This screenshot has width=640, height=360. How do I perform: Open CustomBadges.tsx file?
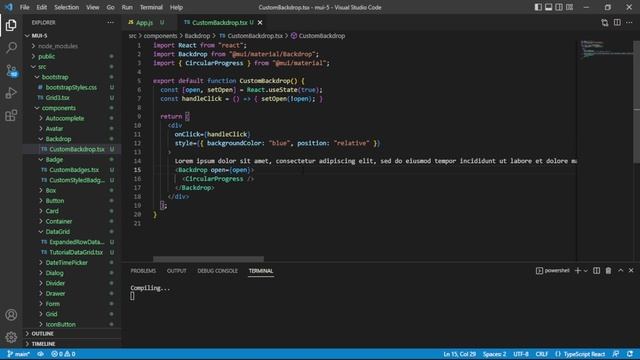click(72, 169)
